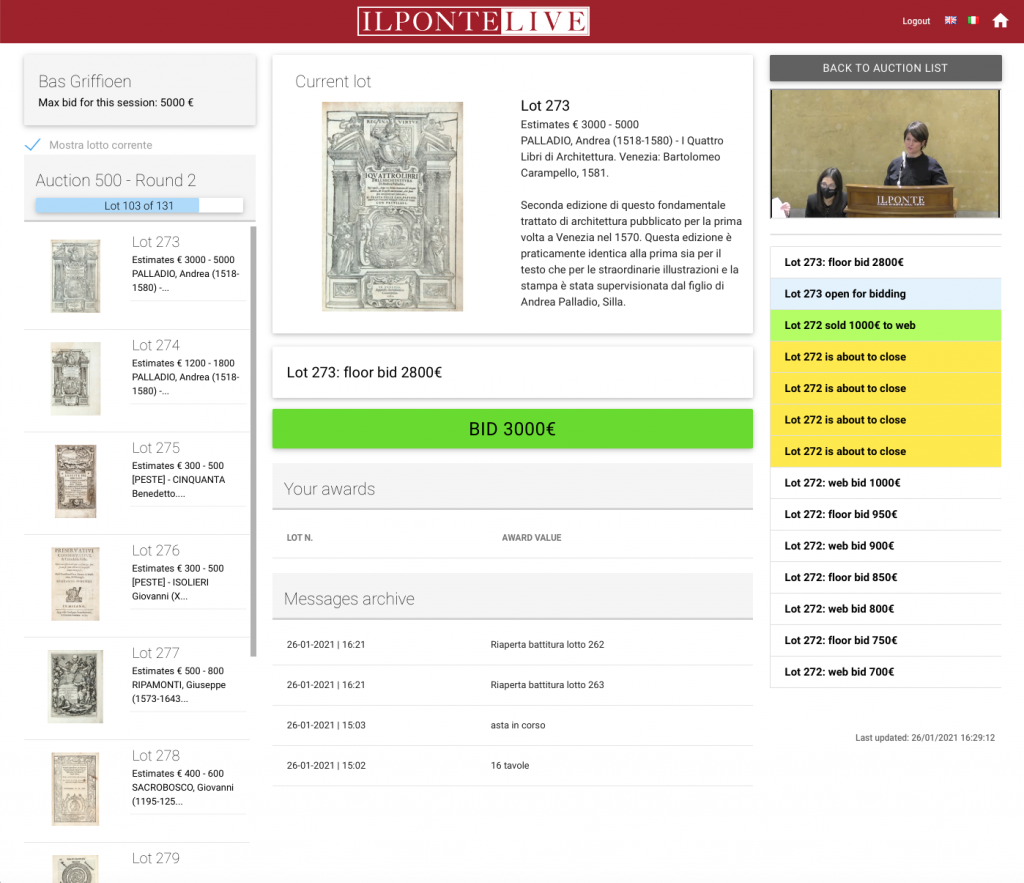
Task: Click 'Lot 272: web bid 700€' entry
Action: (x=885, y=671)
